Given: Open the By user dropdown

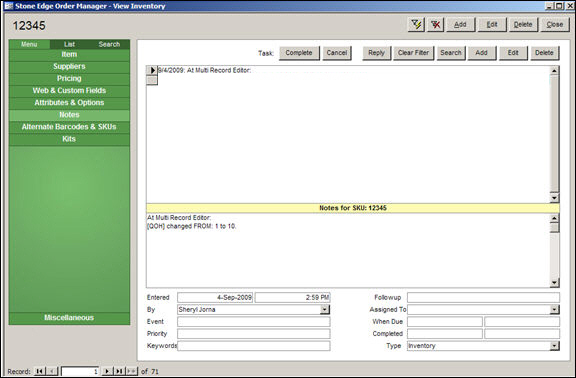Looking at the screenshot, I should 324,310.
